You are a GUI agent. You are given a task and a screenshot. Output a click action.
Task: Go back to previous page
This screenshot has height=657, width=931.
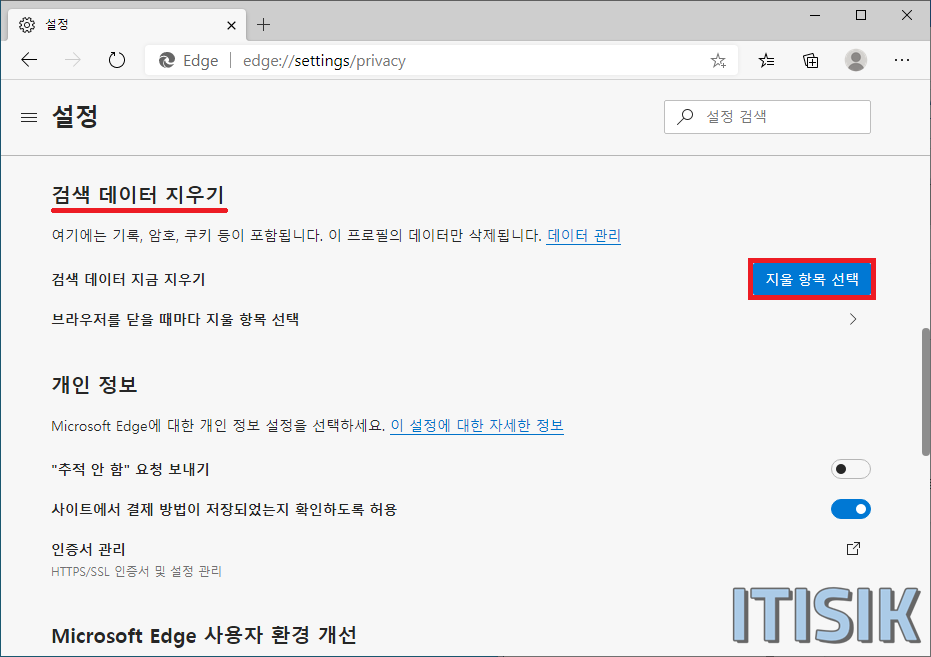click(29, 60)
